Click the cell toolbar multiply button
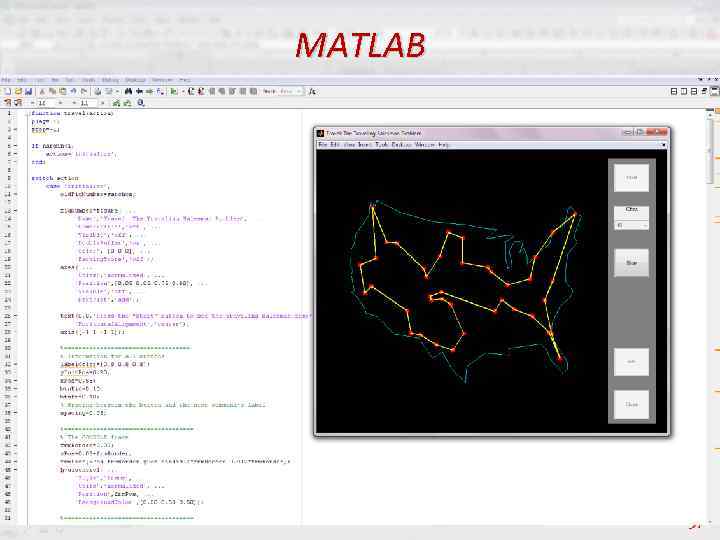 (x=102, y=103)
